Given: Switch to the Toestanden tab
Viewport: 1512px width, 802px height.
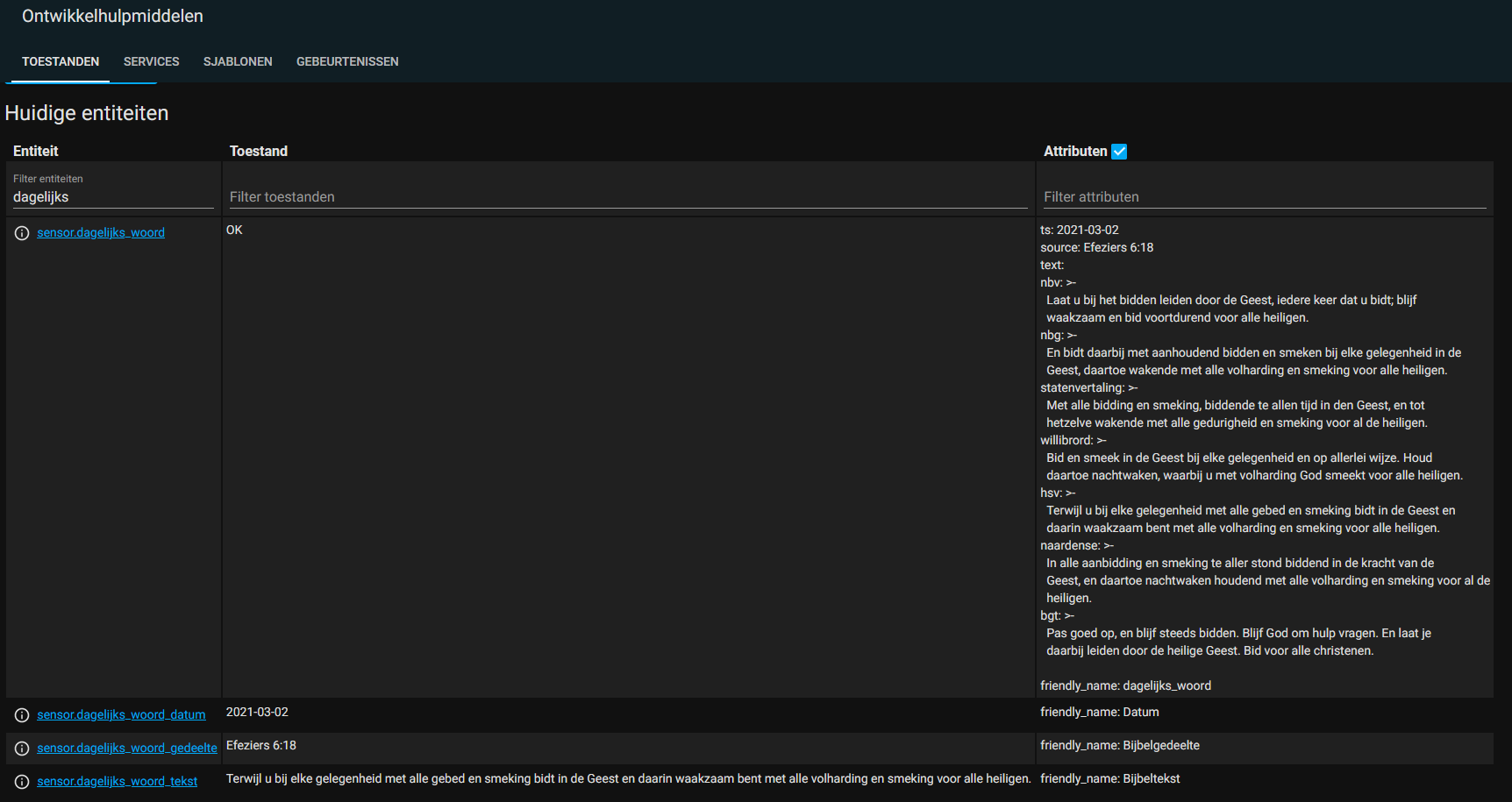Looking at the screenshot, I should (61, 61).
